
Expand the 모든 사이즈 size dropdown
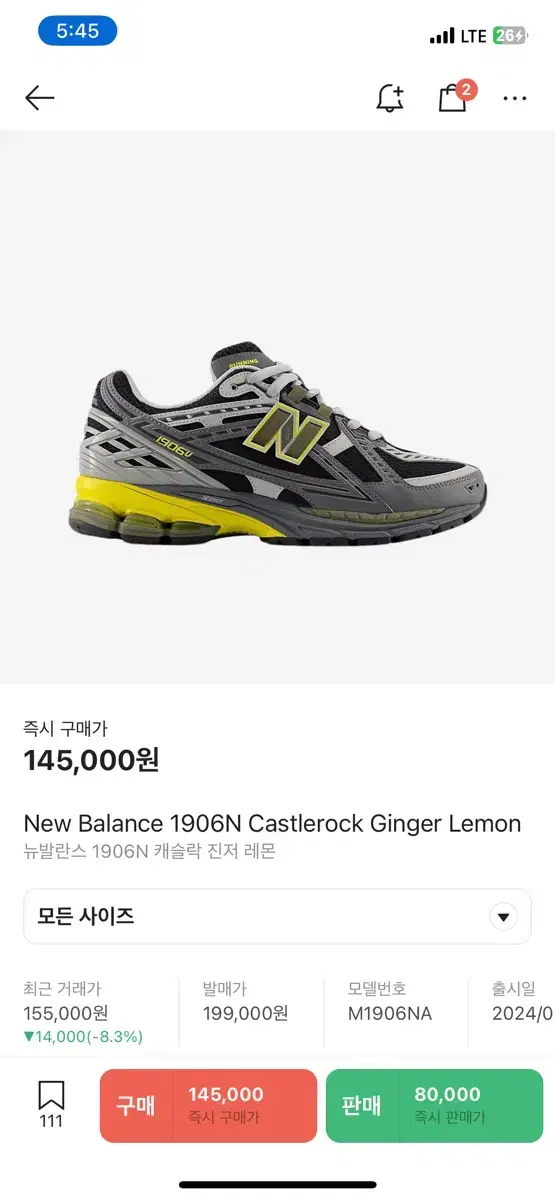(x=277, y=916)
